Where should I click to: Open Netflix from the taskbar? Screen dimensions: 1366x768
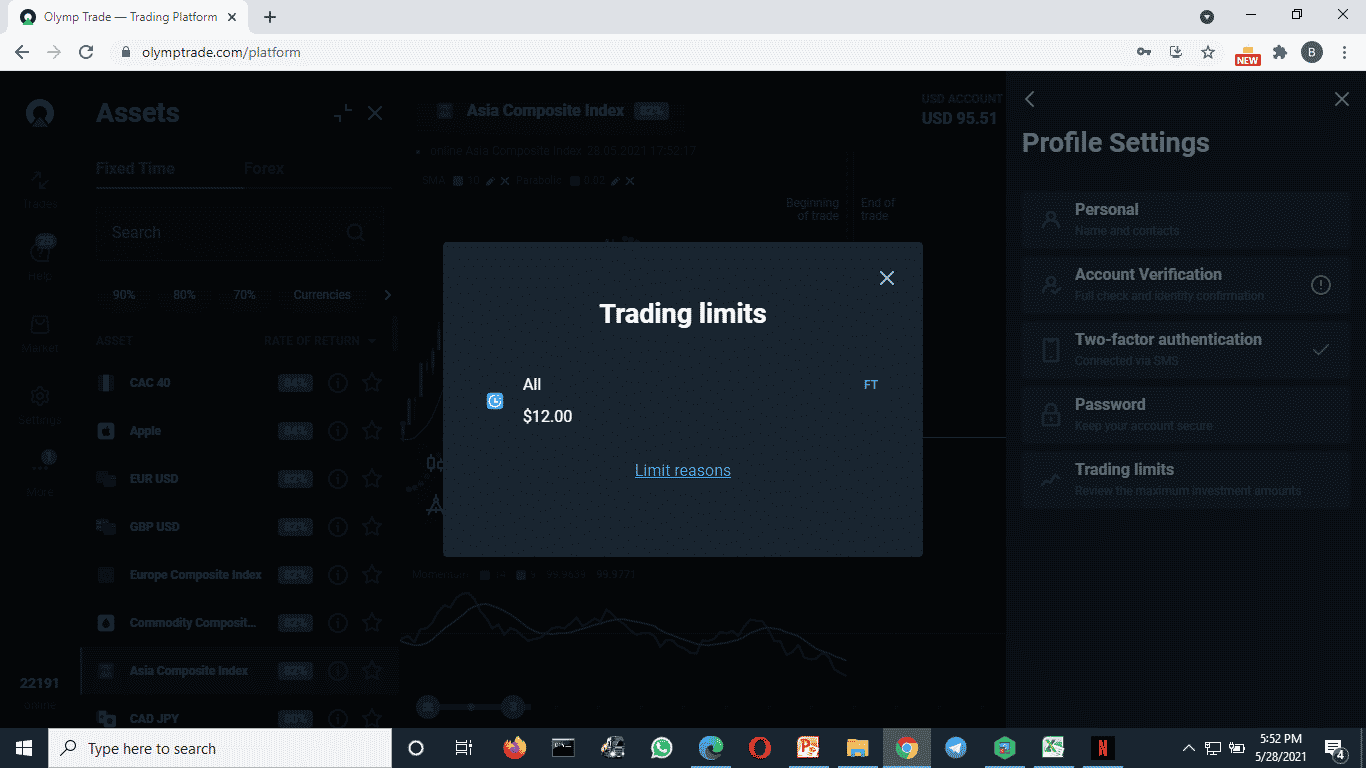[1102, 748]
